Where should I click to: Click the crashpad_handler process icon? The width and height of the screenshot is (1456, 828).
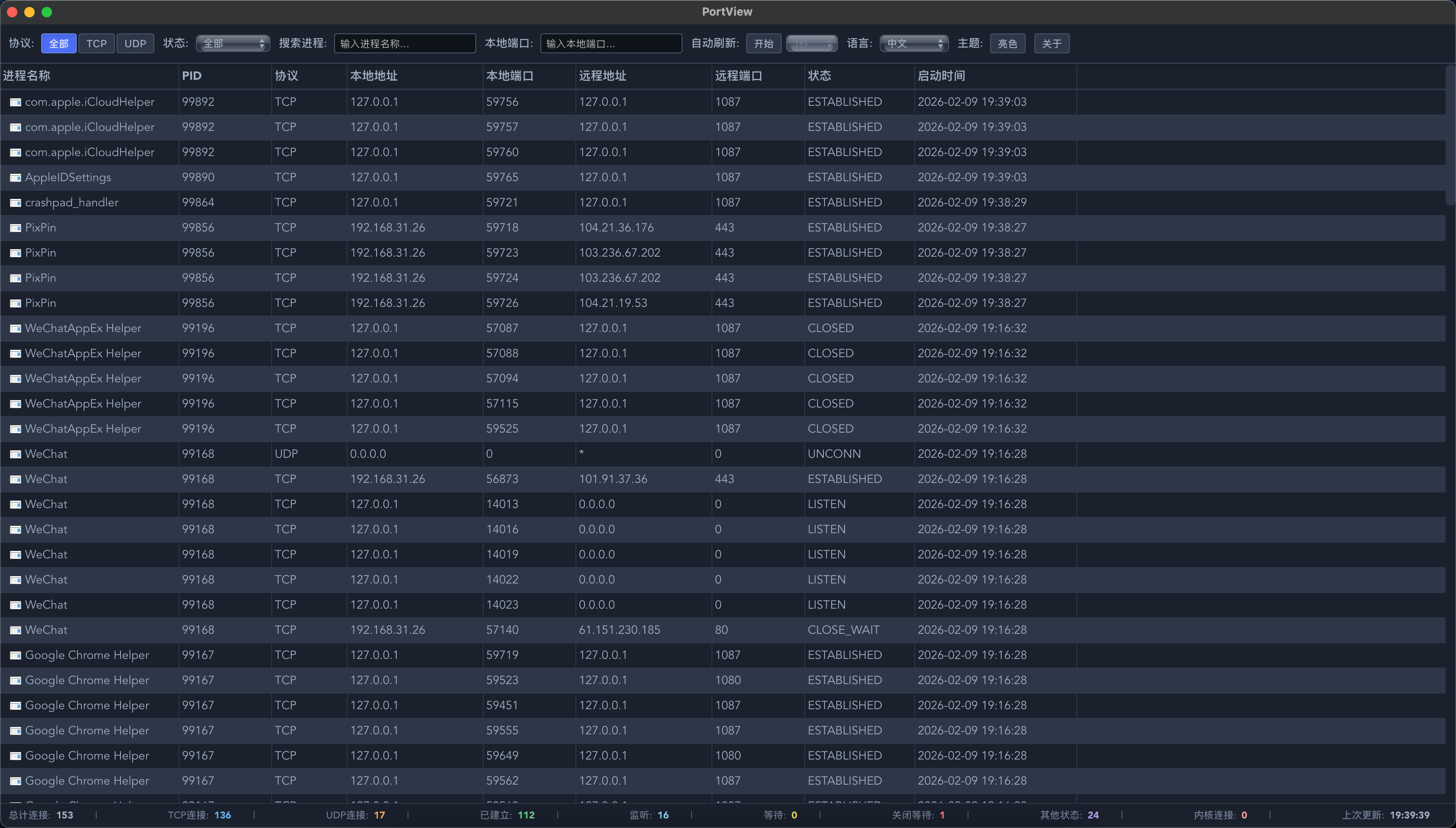click(15, 202)
